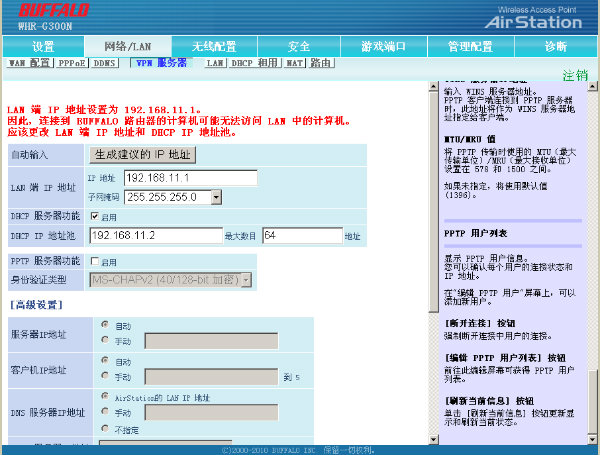Viewport: 600px width, 455px height.
Task: Open the 身份验证类型 MS-CHAPv2 dropdown
Action: coord(170,280)
